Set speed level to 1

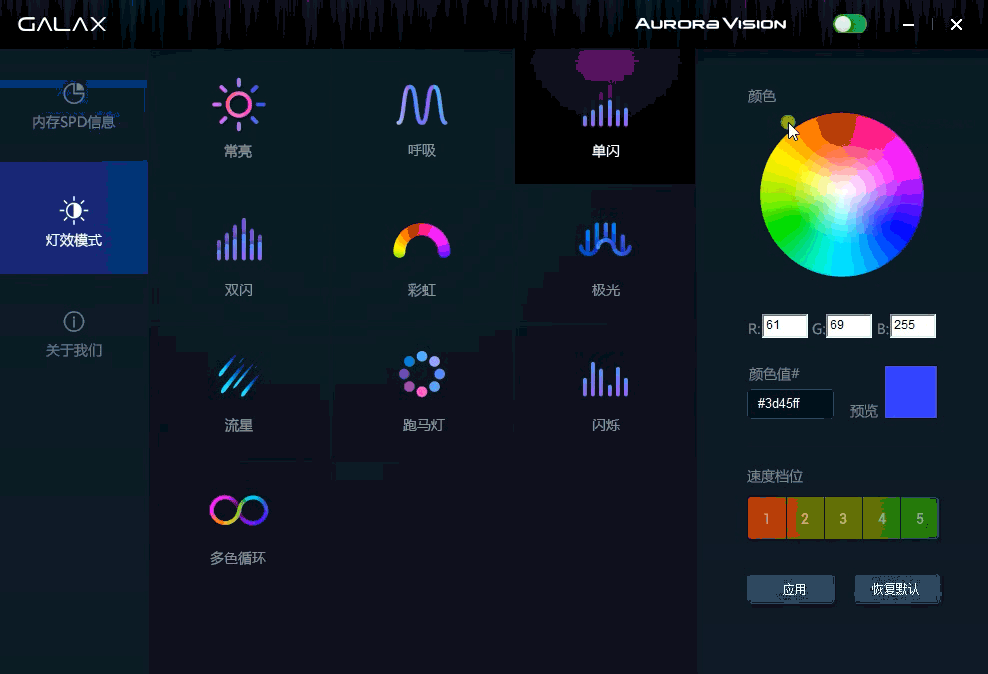tap(767, 518)
